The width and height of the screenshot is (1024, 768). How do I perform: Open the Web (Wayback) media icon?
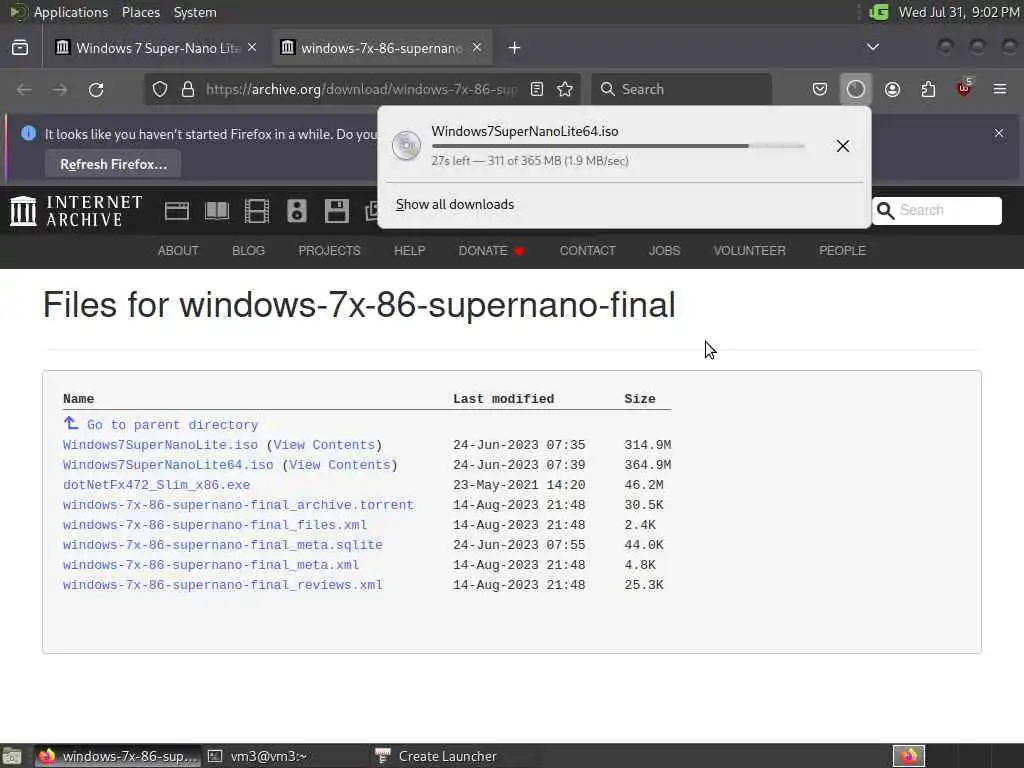click(x=176, y=211)
